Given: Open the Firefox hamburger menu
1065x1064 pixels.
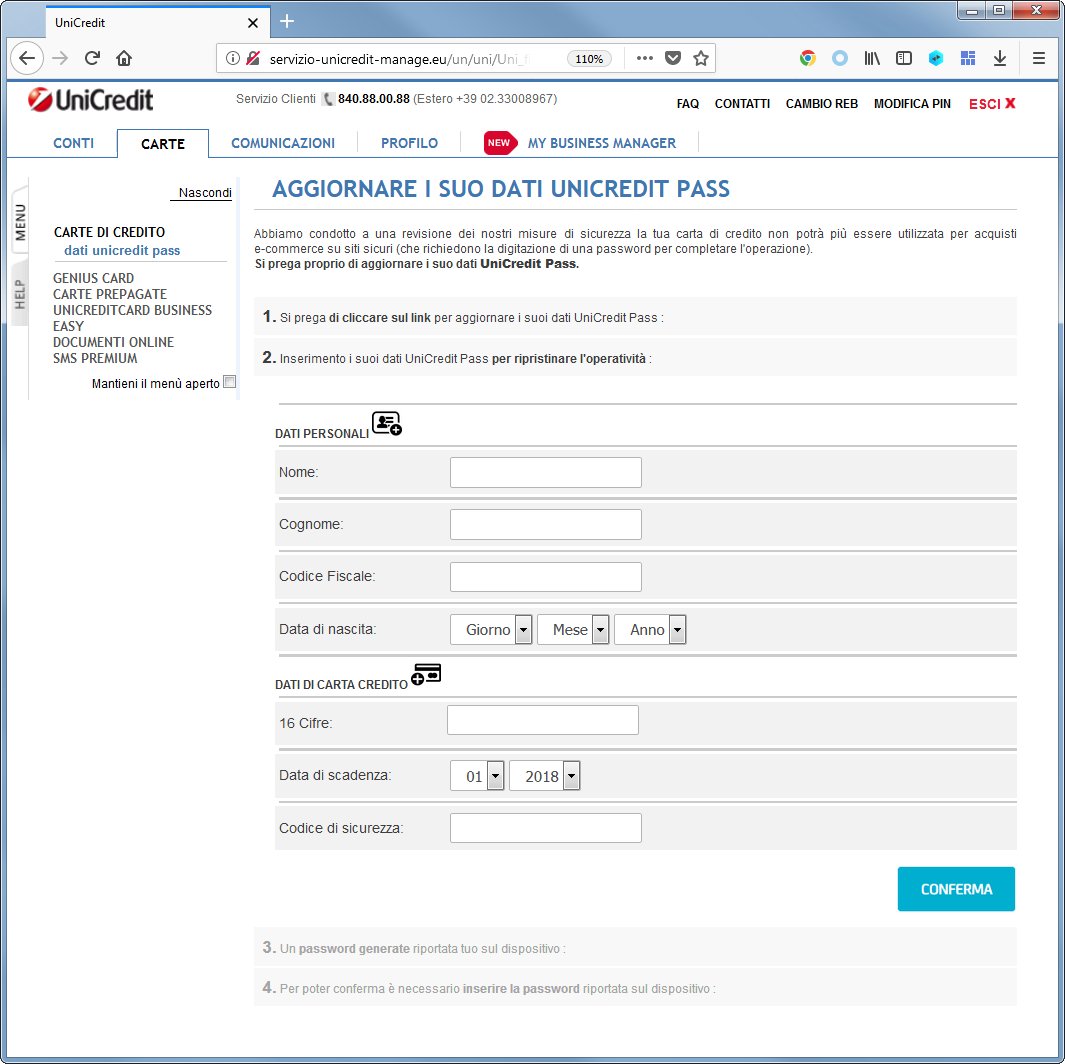Looking at the screenshot, I should point(1039,58).
